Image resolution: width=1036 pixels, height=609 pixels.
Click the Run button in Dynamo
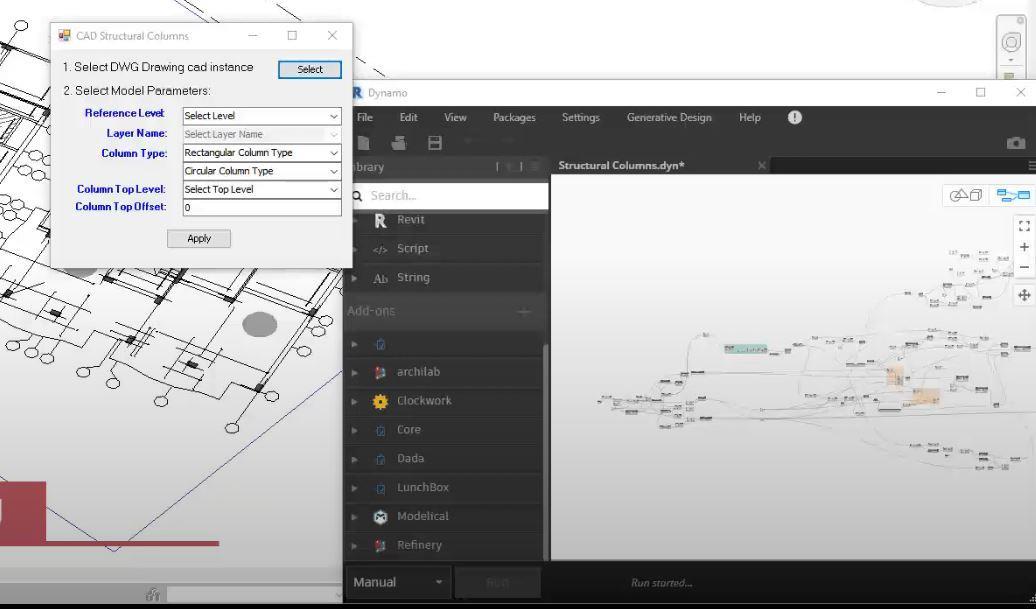click(x=498, y=583)
